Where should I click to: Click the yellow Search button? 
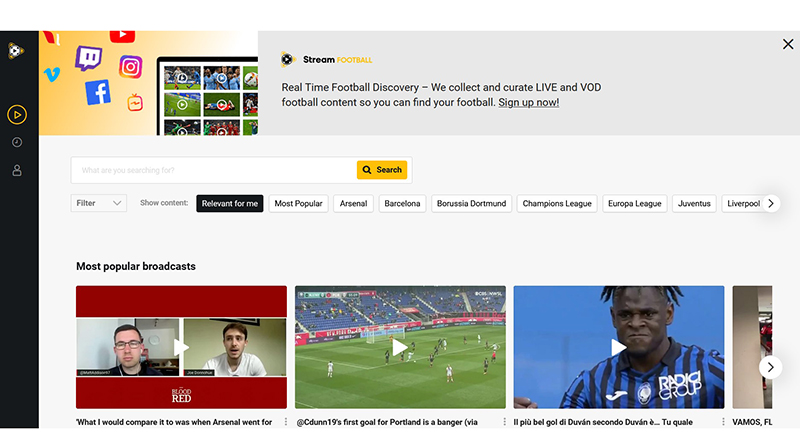tap(382, 170)
